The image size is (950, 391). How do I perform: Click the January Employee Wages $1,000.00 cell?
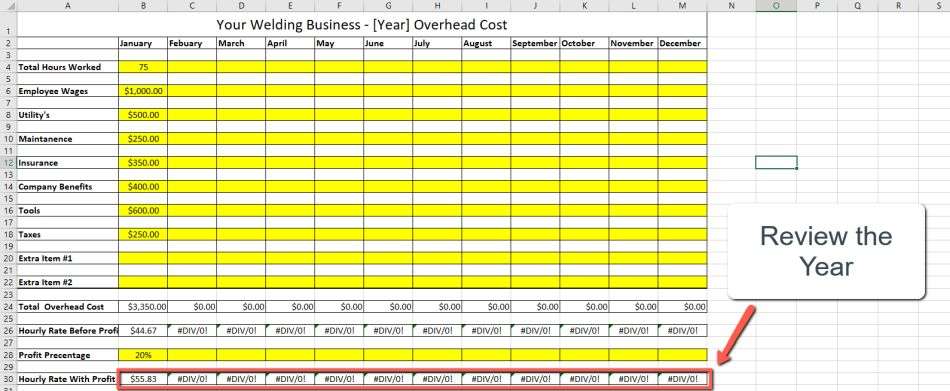(143, 91)
